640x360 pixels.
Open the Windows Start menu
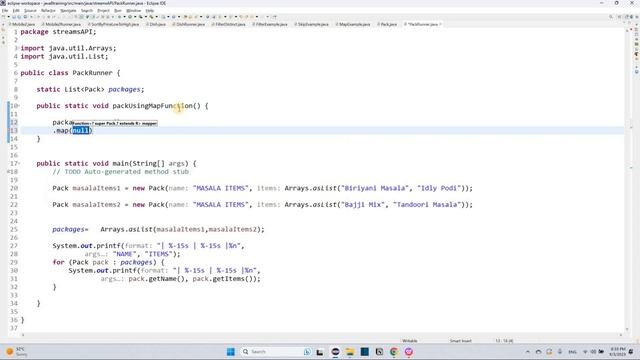coord(231,352)
